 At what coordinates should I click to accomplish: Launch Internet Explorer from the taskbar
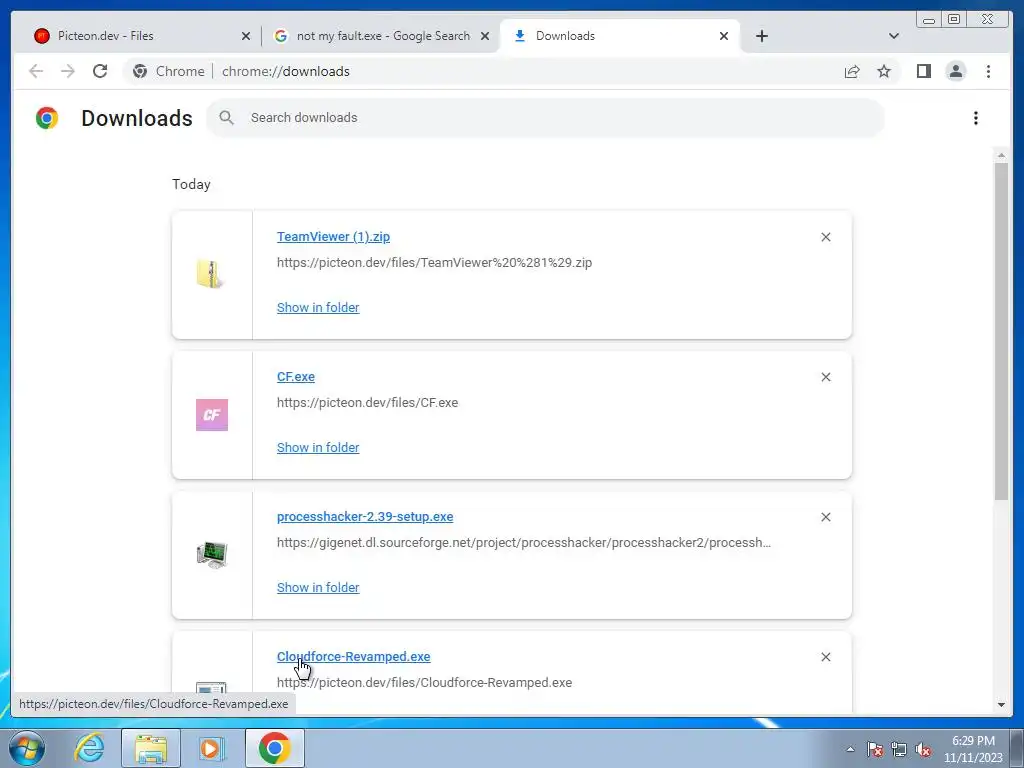click(x=89, y=748)
